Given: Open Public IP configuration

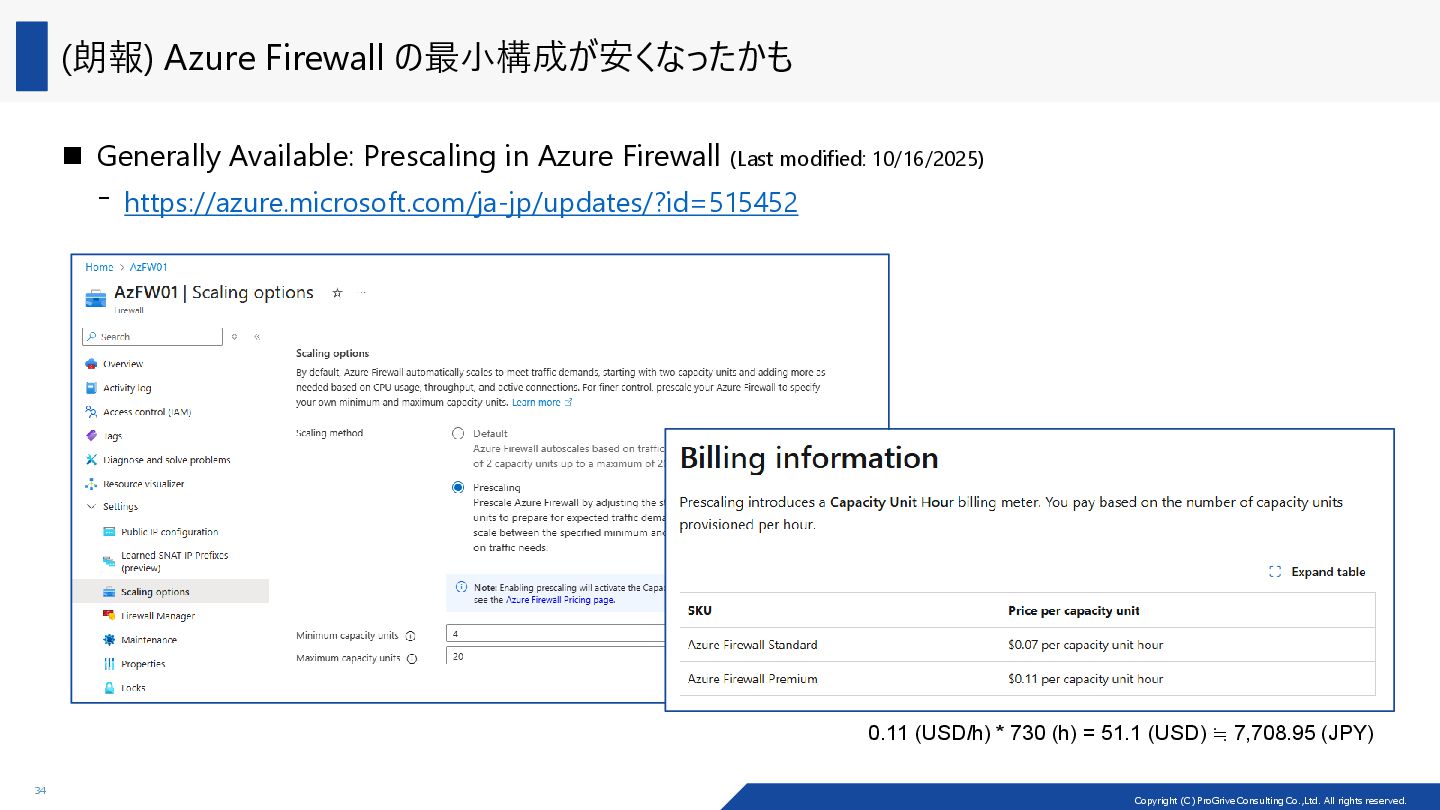Looking at the screenshot, I should pyautogui.click(x=170, y=532).
